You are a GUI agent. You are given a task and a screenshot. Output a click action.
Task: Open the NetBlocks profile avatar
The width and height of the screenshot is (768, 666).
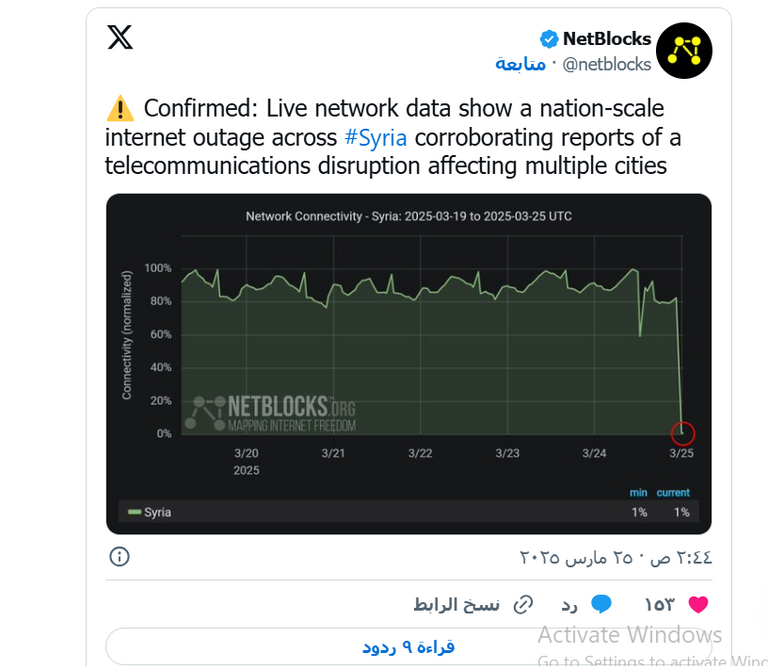tap(686, 51)
